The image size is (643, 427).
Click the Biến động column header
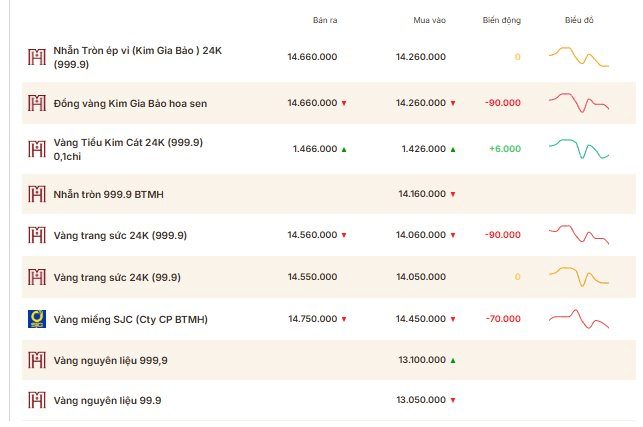pos(502,20)
